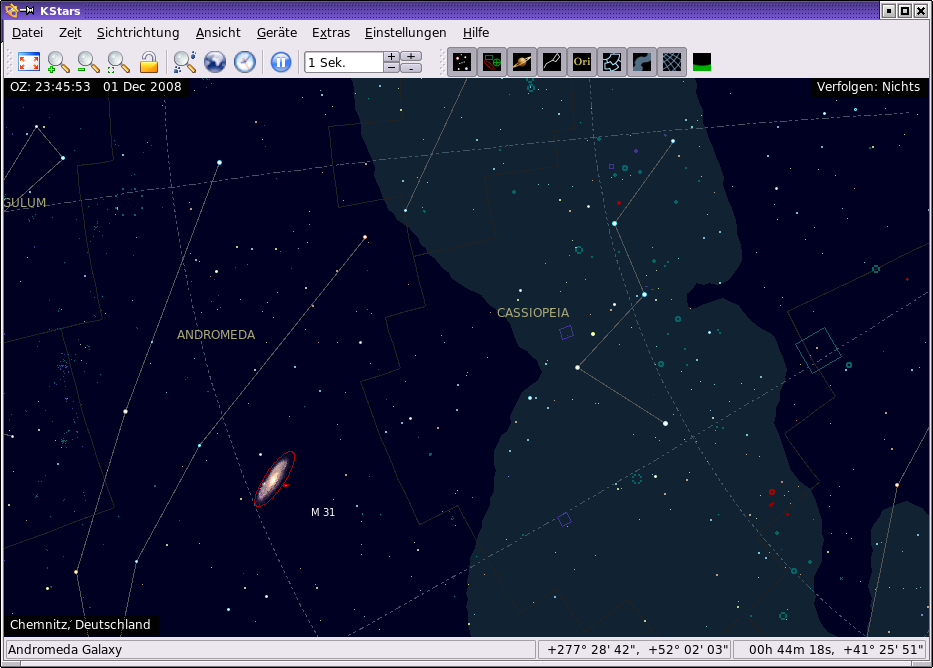Toggle stars display in the sky map

462,62
